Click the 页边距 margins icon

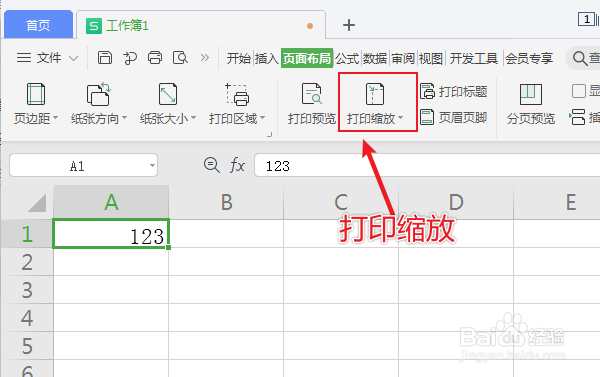(36, 94)
